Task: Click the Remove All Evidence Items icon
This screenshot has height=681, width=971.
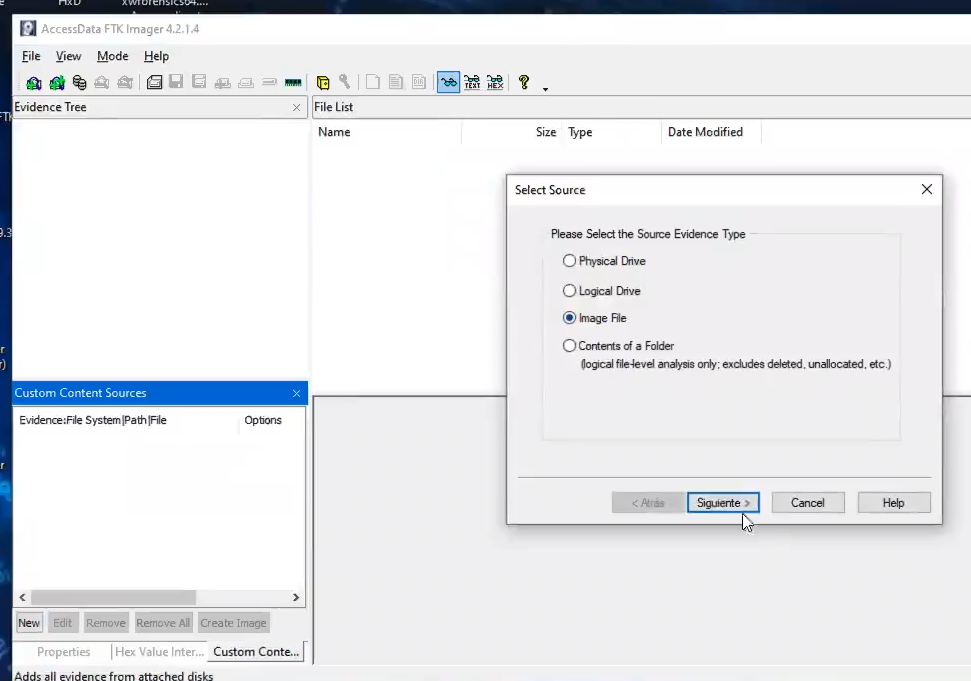Action: pyautogui.click(x=125, y=82)
